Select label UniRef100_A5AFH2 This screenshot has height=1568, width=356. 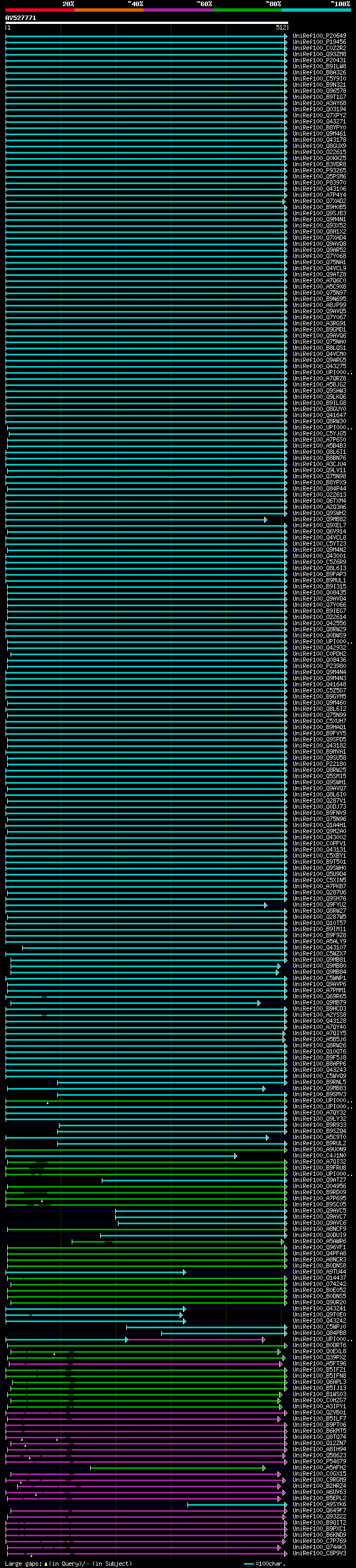319,1467
